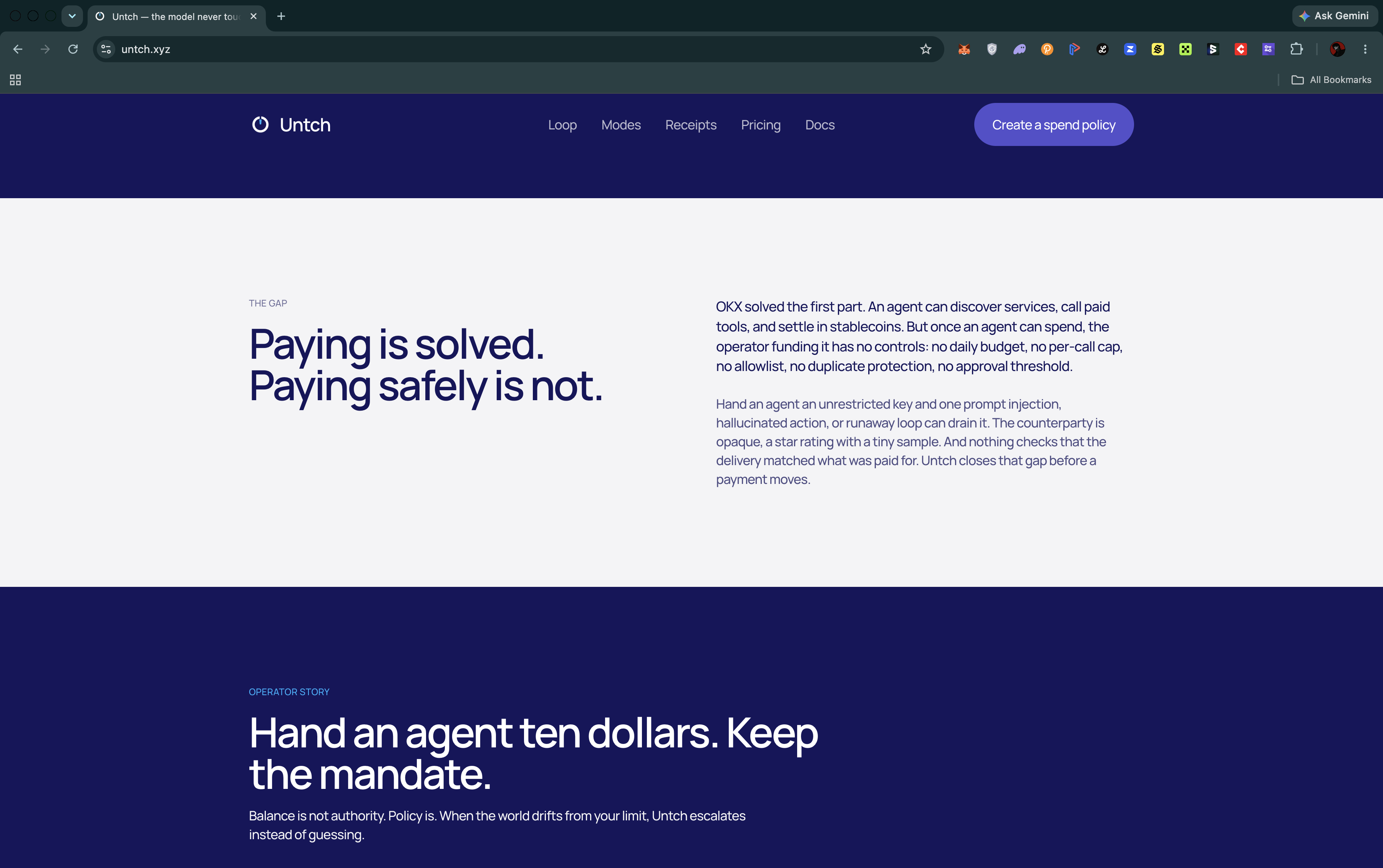1383x868 pixels.
Task: Click text "Balance is not authority. Policy is."
Action: 343,816
